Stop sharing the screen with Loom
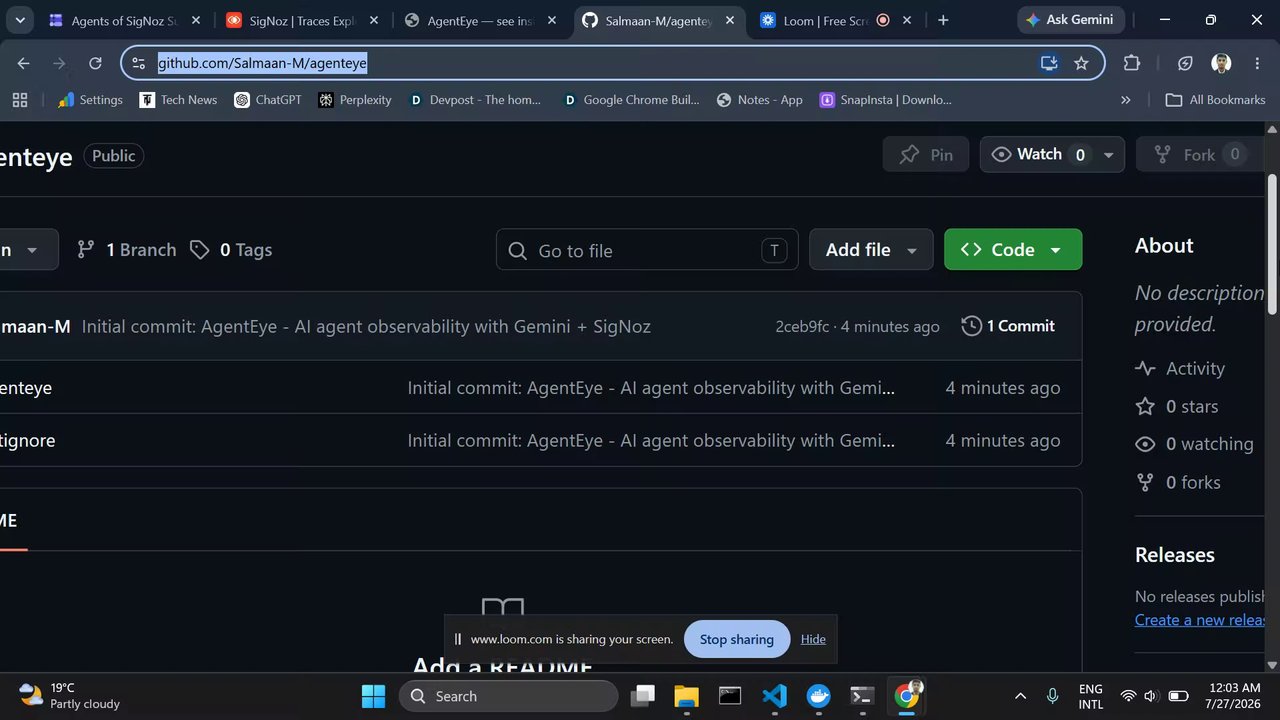 737,639
